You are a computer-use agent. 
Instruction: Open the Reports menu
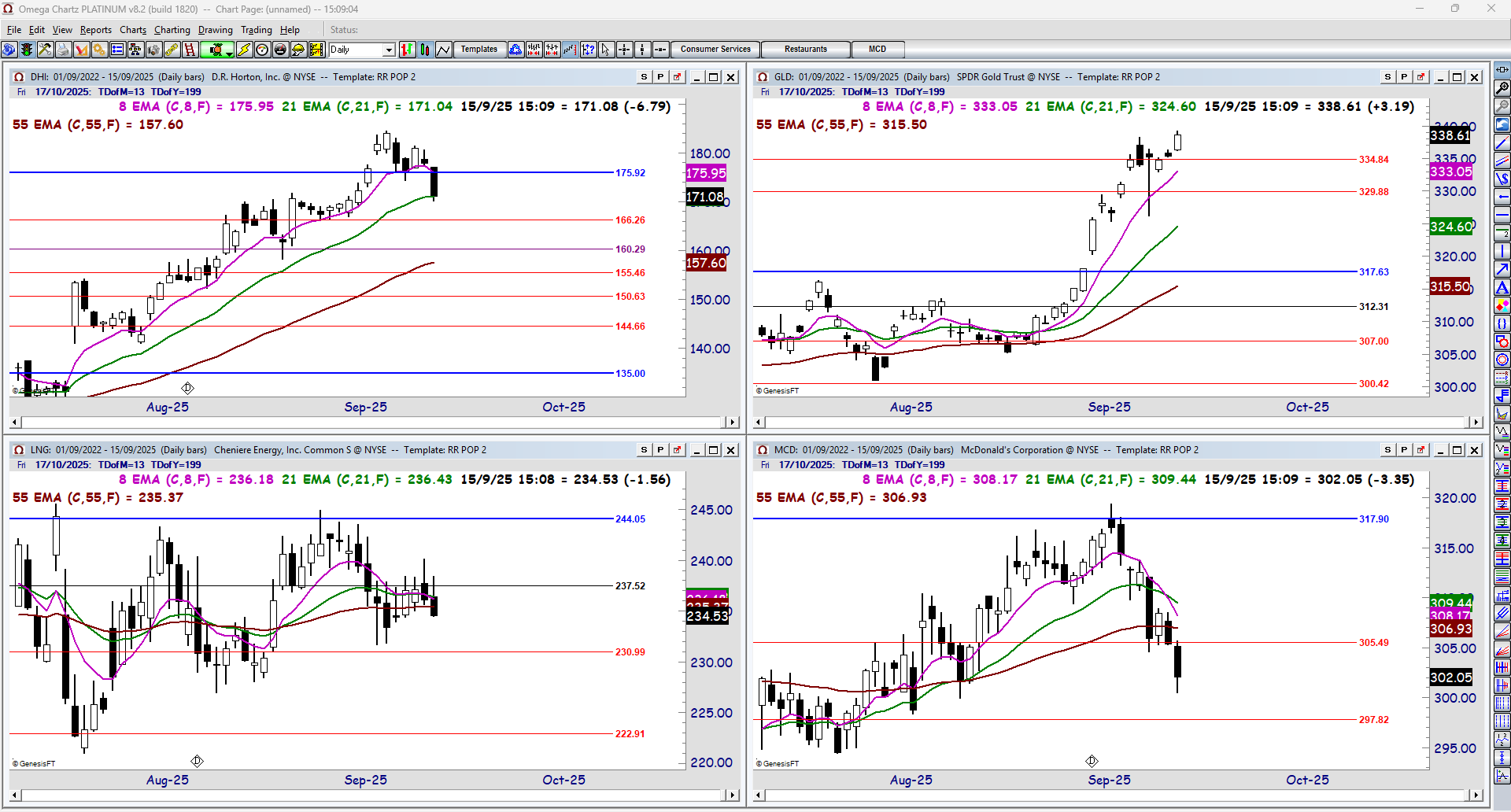coord(96,30)
